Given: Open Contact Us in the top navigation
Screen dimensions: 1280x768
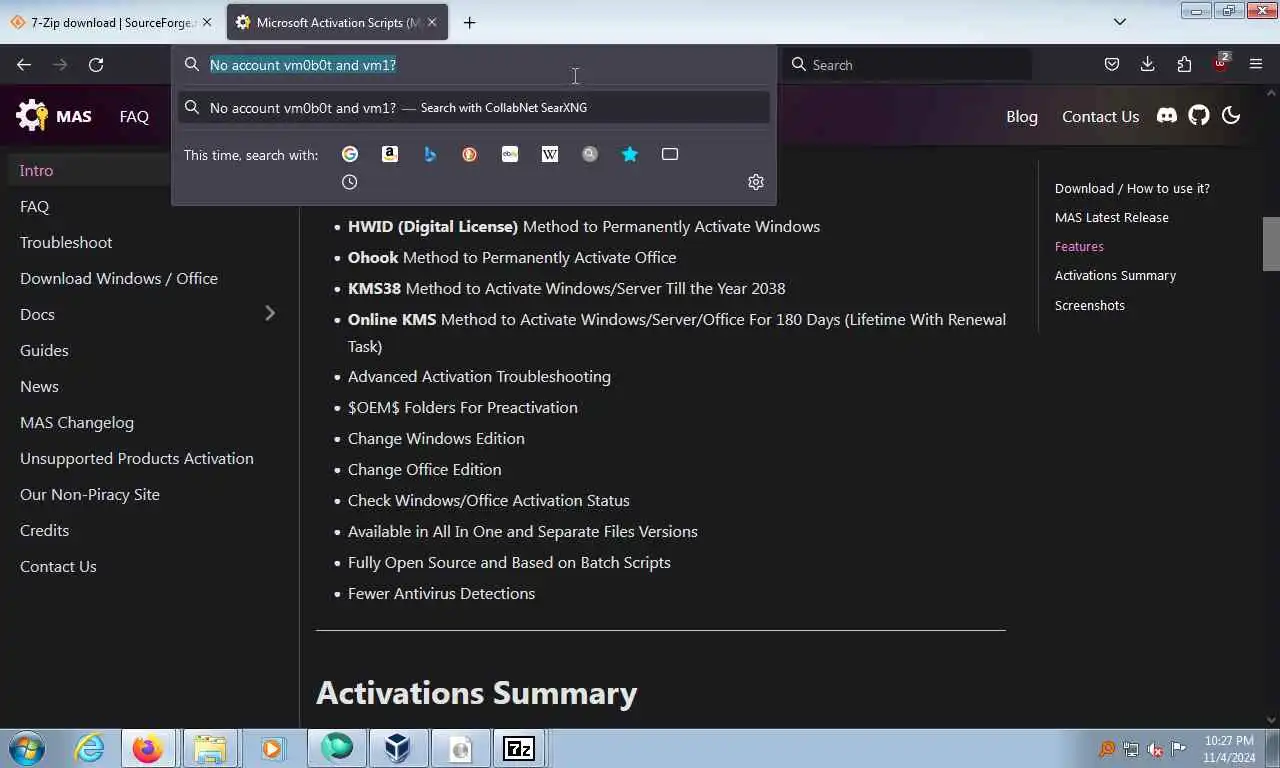Looking at the screenshot, I should click(1100, 116).
